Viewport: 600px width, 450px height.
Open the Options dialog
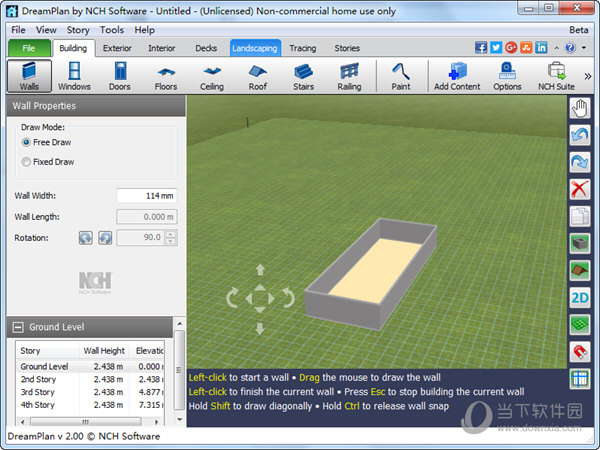(x=507, y=76)
